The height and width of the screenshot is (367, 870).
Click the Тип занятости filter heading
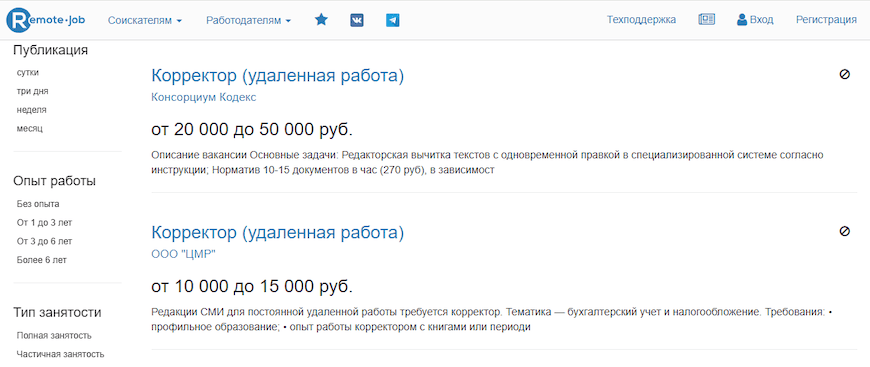point(57,313)
